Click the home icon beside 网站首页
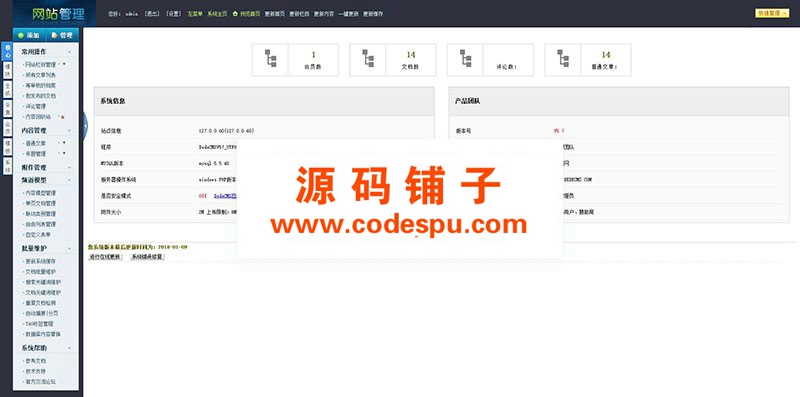Viewport: 800px width, 397px height. coord(235,14)
